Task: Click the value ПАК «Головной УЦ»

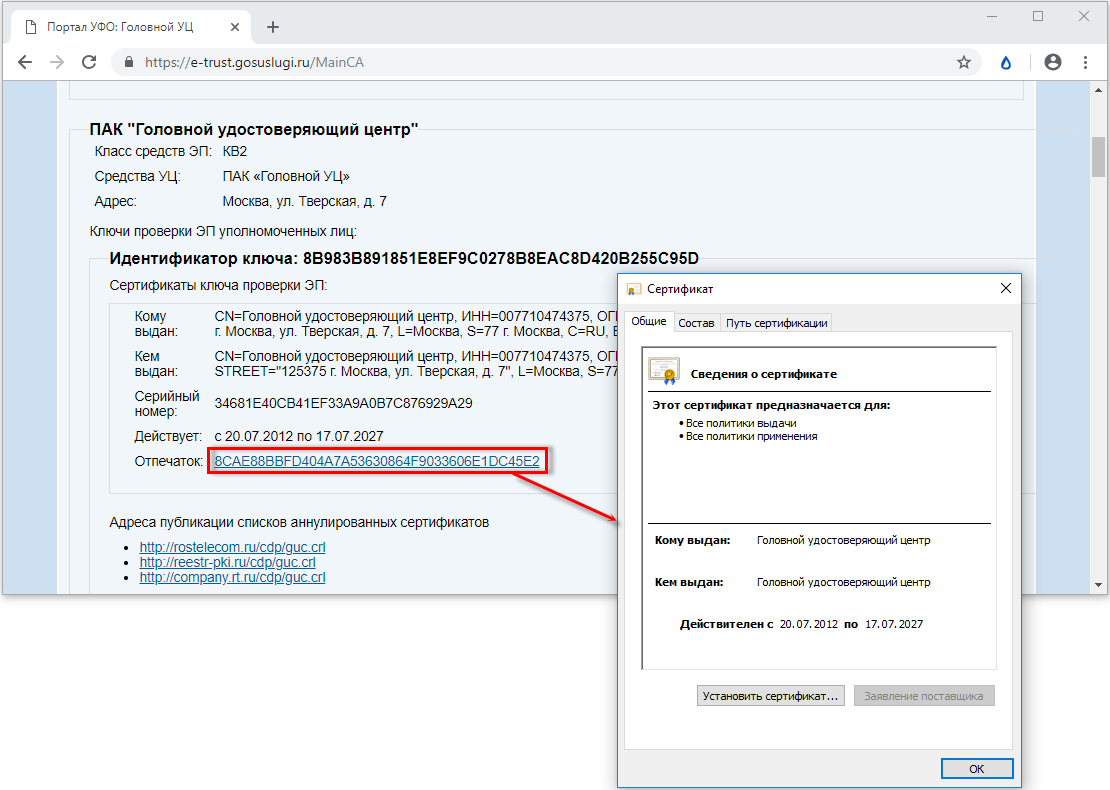Action: point(286,176)
